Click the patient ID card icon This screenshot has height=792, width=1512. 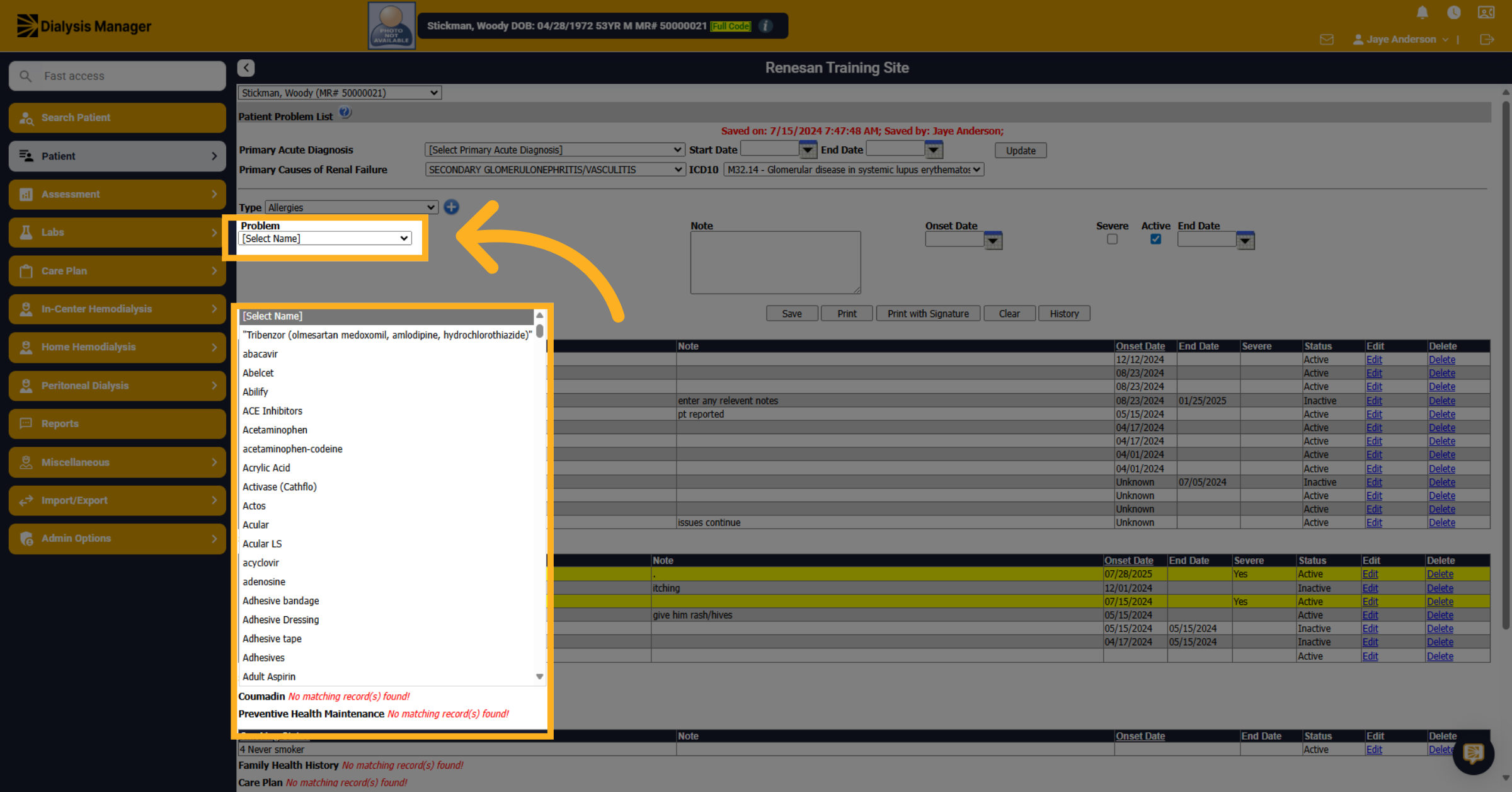coord(1486,13)
